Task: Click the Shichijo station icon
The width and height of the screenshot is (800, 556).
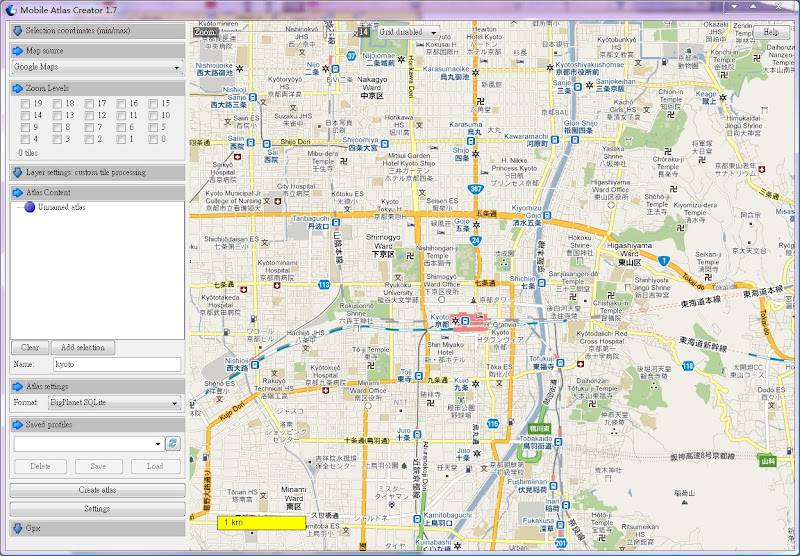Action: coord(541,283)
